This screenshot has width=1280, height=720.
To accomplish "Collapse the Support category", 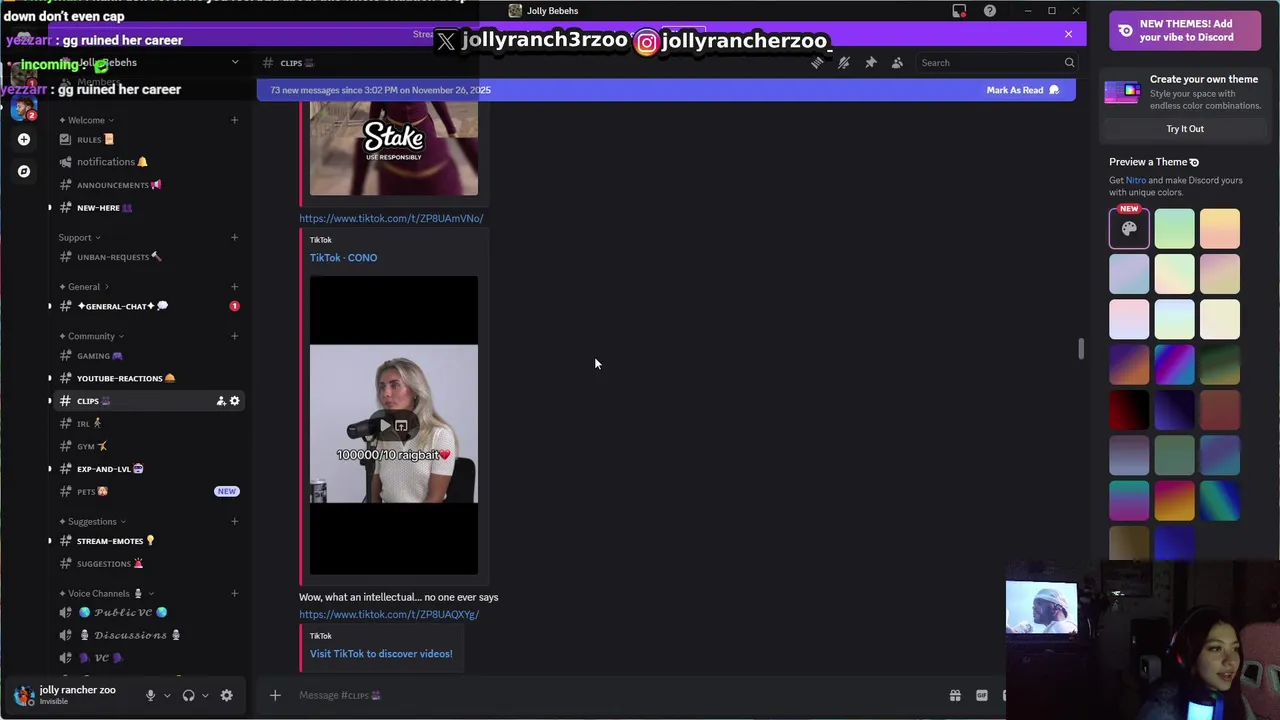I will (80, 237).
